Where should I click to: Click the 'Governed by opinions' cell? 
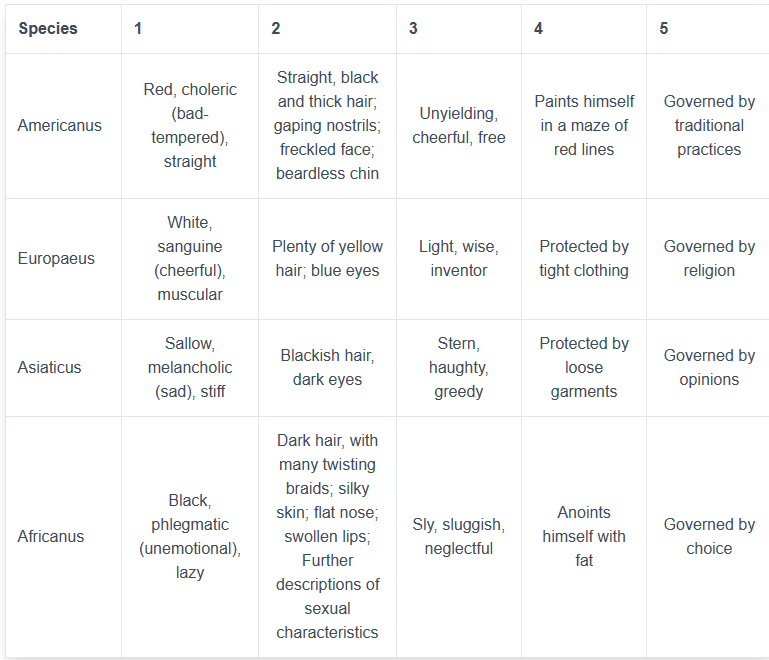coord(709,367)
